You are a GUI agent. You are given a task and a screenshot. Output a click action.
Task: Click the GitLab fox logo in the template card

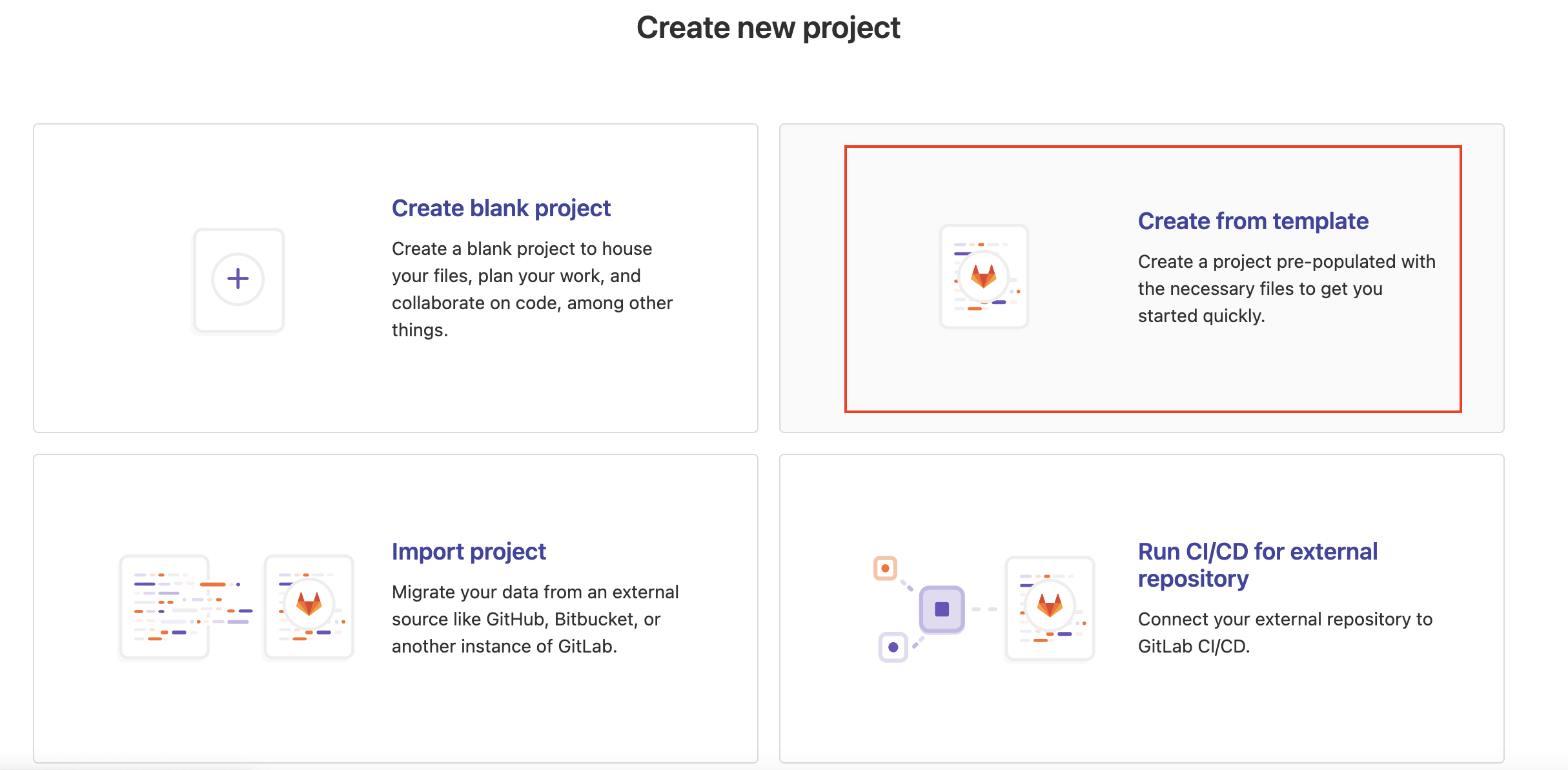click(x=984, y=276)
